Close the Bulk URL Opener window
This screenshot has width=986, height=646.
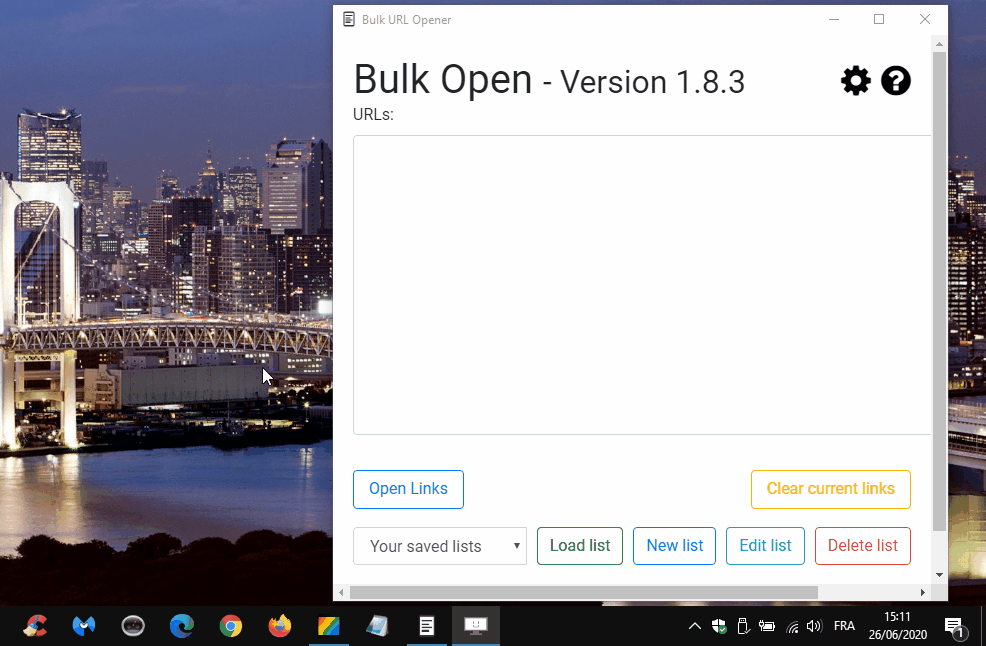(924, 19)
